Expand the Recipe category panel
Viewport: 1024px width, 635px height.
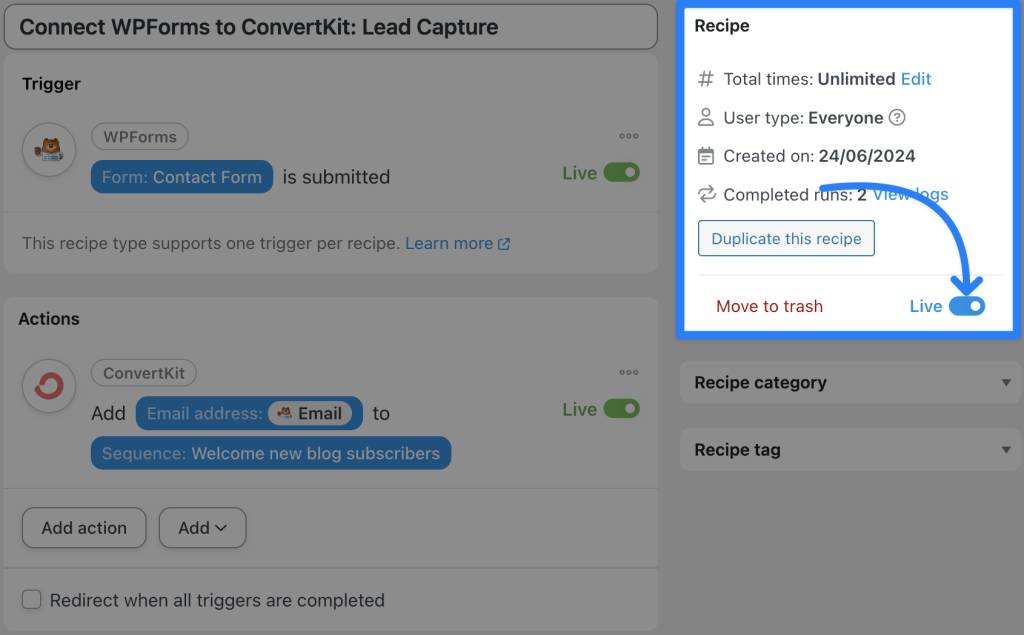(1006, 382)
